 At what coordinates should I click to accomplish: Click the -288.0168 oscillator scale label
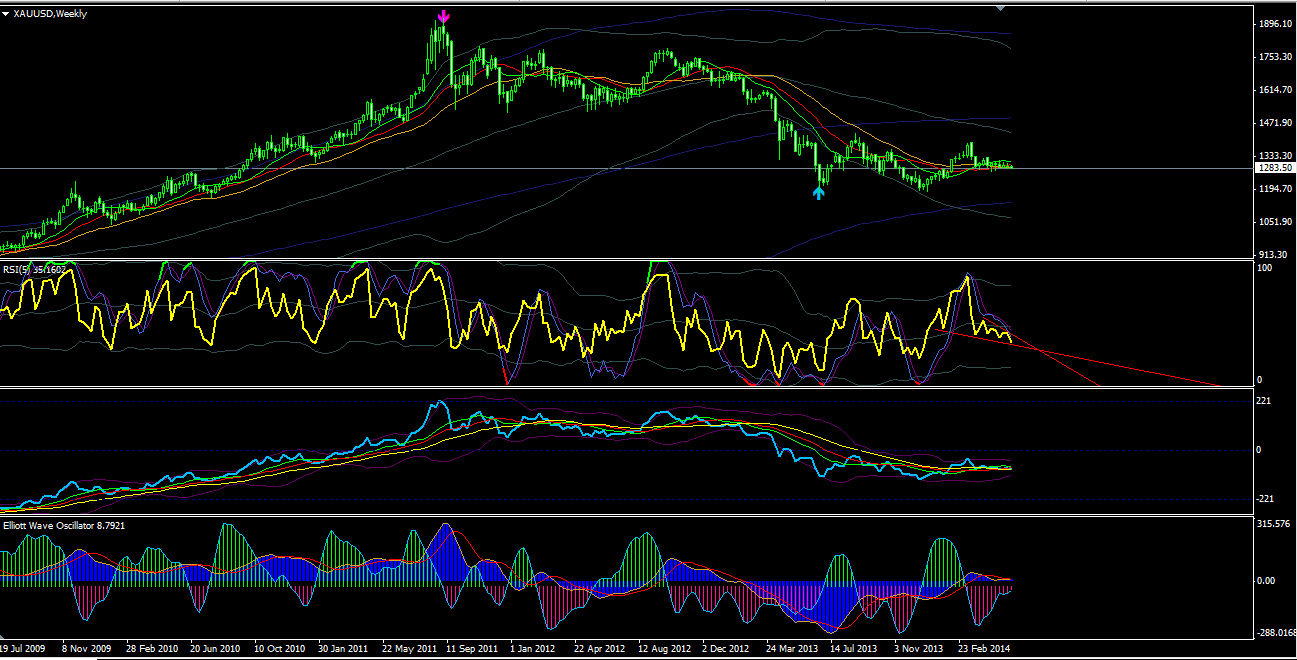(1275, 633)
